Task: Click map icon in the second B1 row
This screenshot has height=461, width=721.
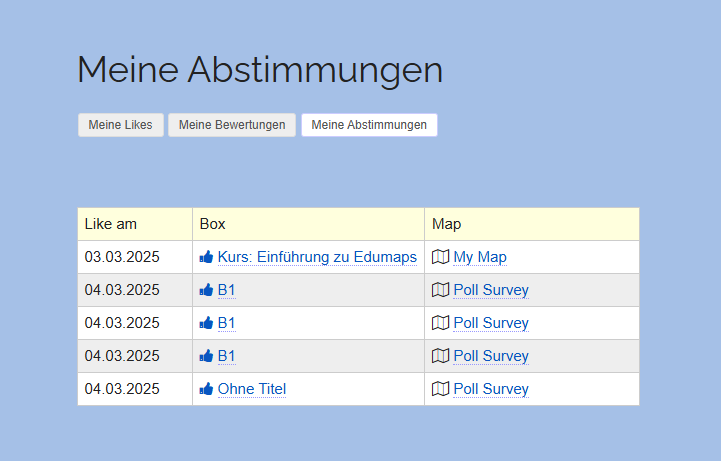Action: point(440,323)
